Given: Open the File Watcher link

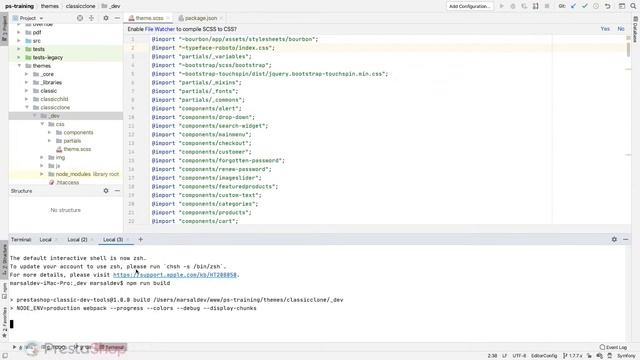Looking at the screenshot, I should point(160,29).
